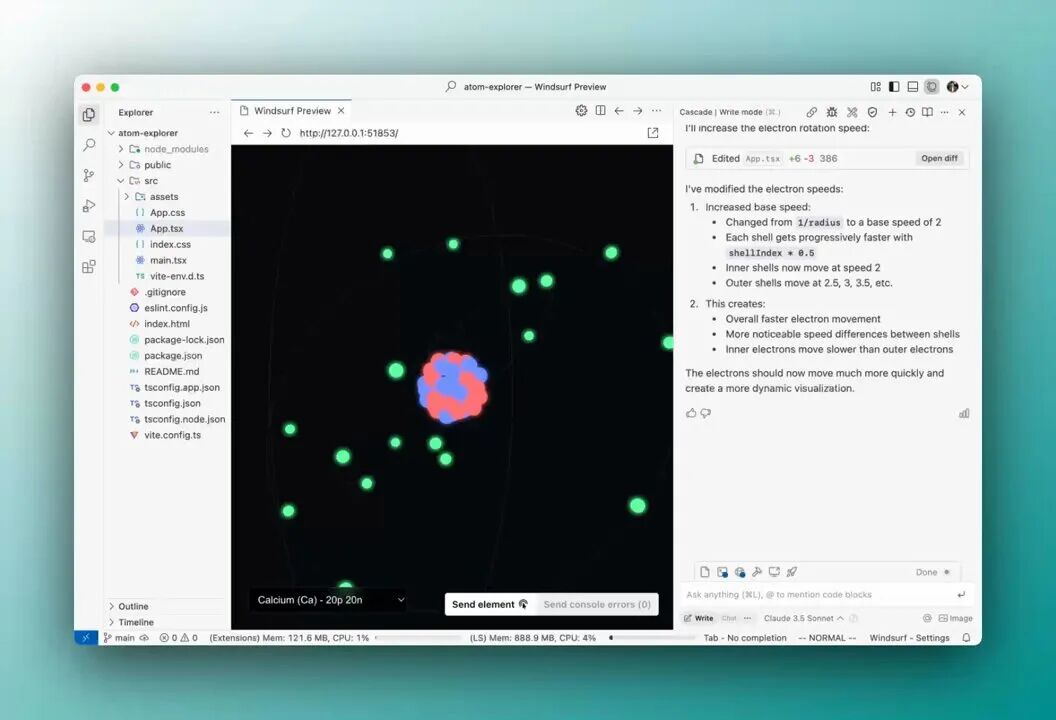Select the Windsurf Preview tab
This screenshot has width=1056, height=720.
292,110
